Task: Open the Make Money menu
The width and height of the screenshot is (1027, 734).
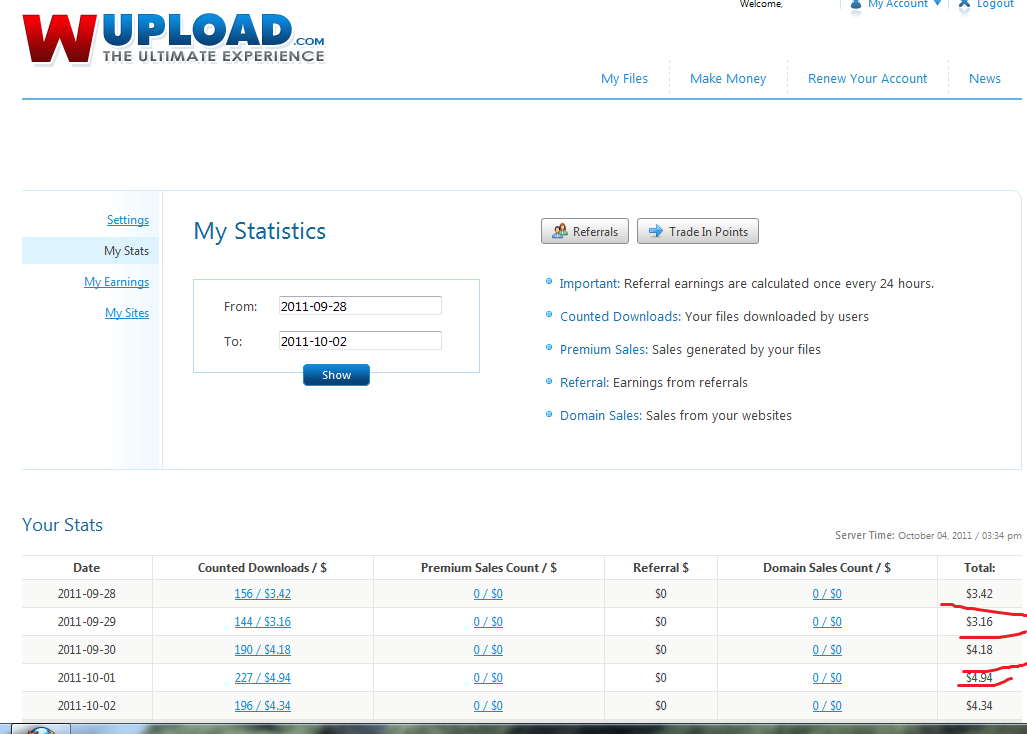Action: (728, 79)
